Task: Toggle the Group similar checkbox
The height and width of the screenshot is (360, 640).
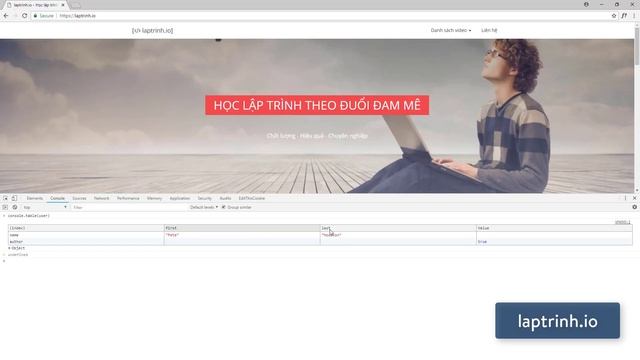Action: click(224, 207)
